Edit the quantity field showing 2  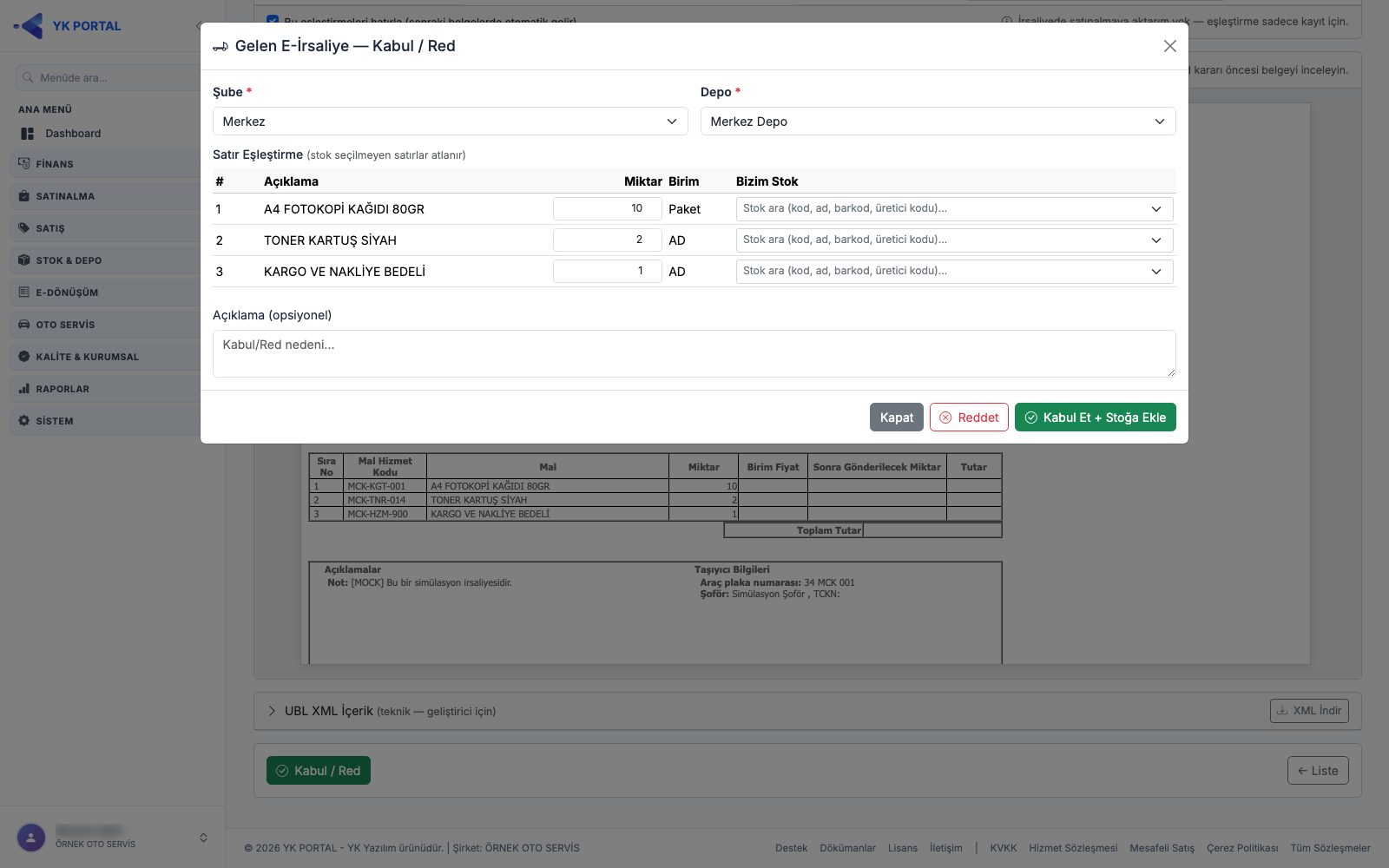tap(607, 240)
